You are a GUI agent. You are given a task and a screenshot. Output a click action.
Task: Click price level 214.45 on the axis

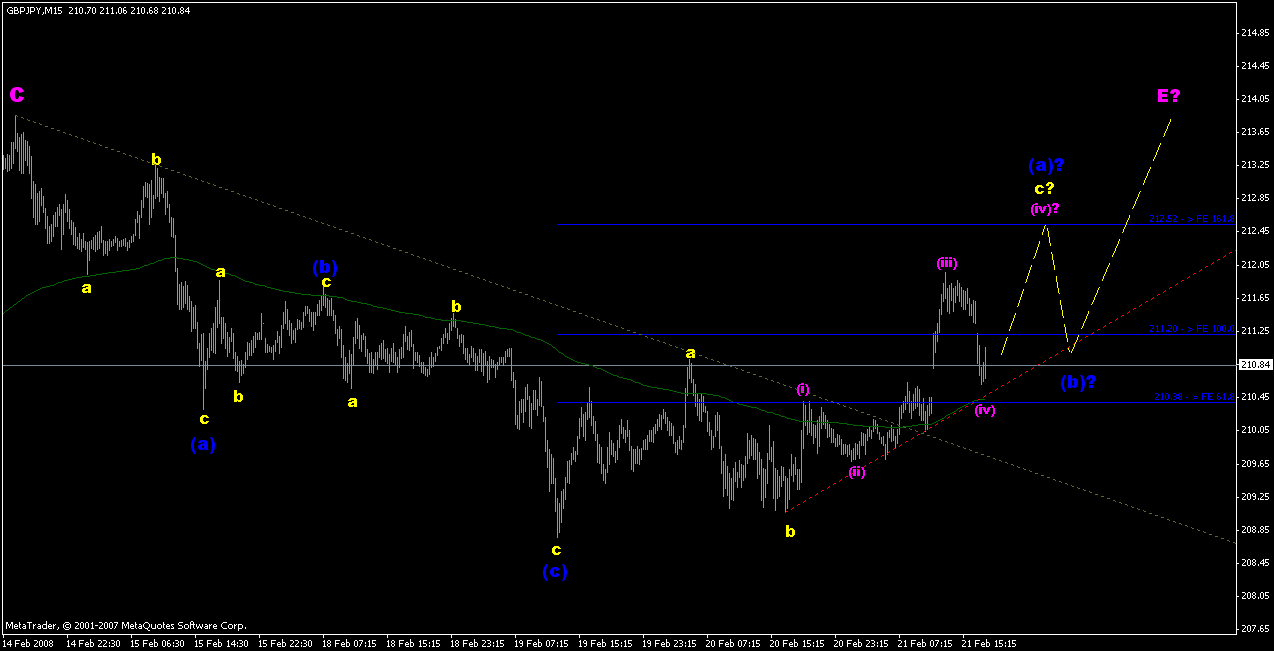tap(1256, 66)
